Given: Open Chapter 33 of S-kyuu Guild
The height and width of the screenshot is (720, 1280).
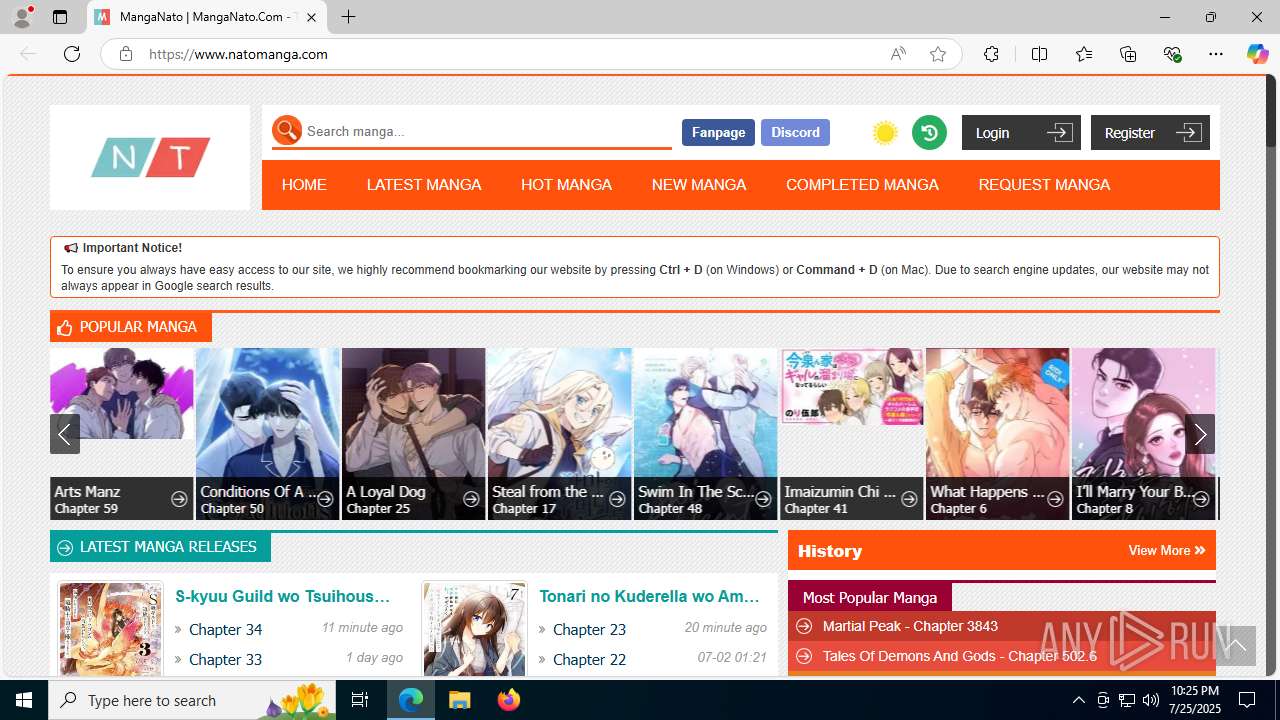Looking at the screenshot, I should pos(225,659).
